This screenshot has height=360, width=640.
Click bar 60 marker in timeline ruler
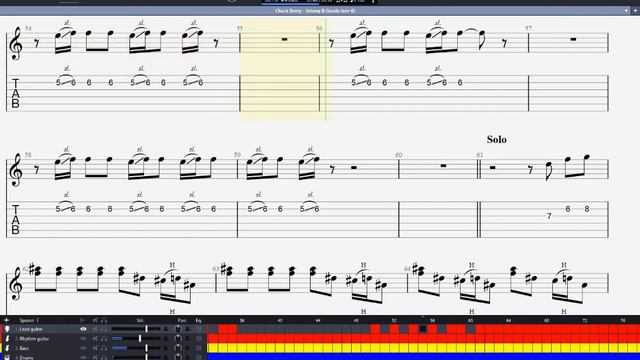(470, 320)
